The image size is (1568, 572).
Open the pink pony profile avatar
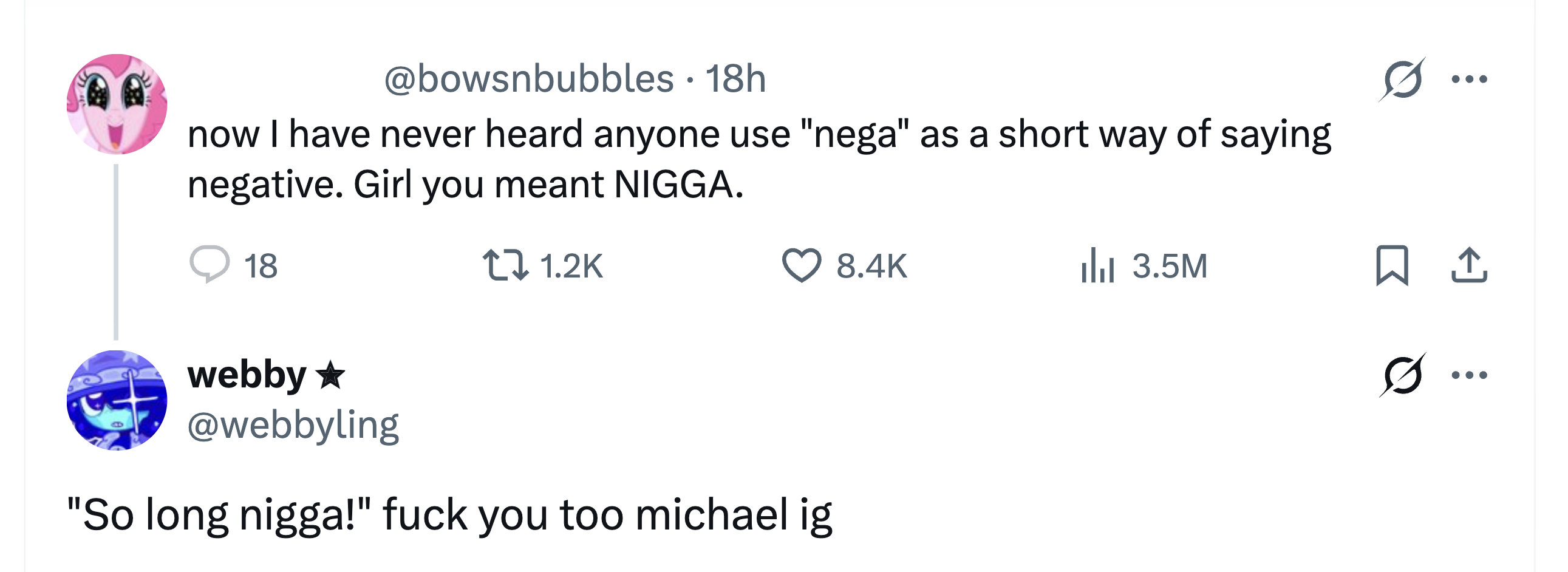pos(117,104)
